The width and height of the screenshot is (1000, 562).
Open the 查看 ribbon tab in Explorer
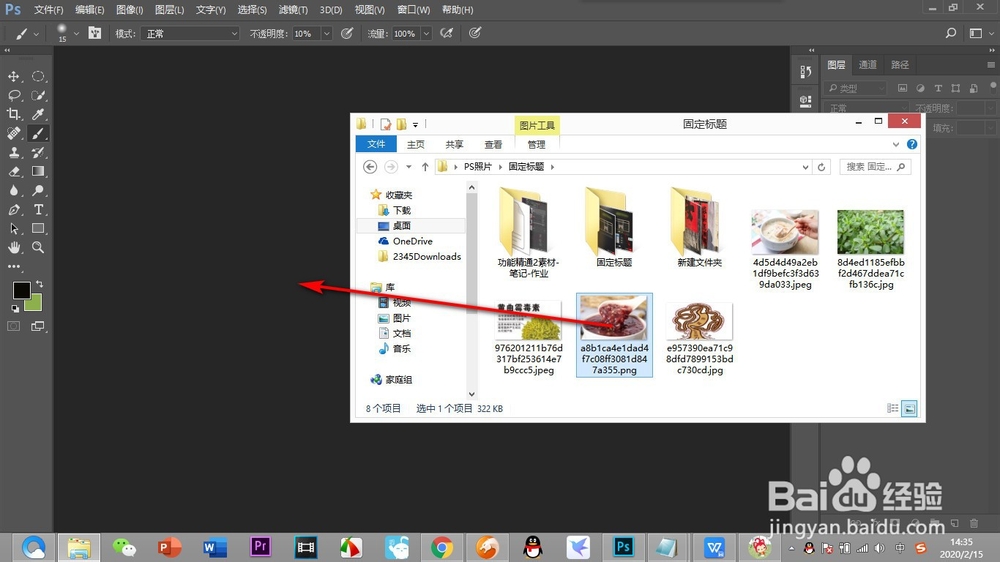(x=493, y=145)
